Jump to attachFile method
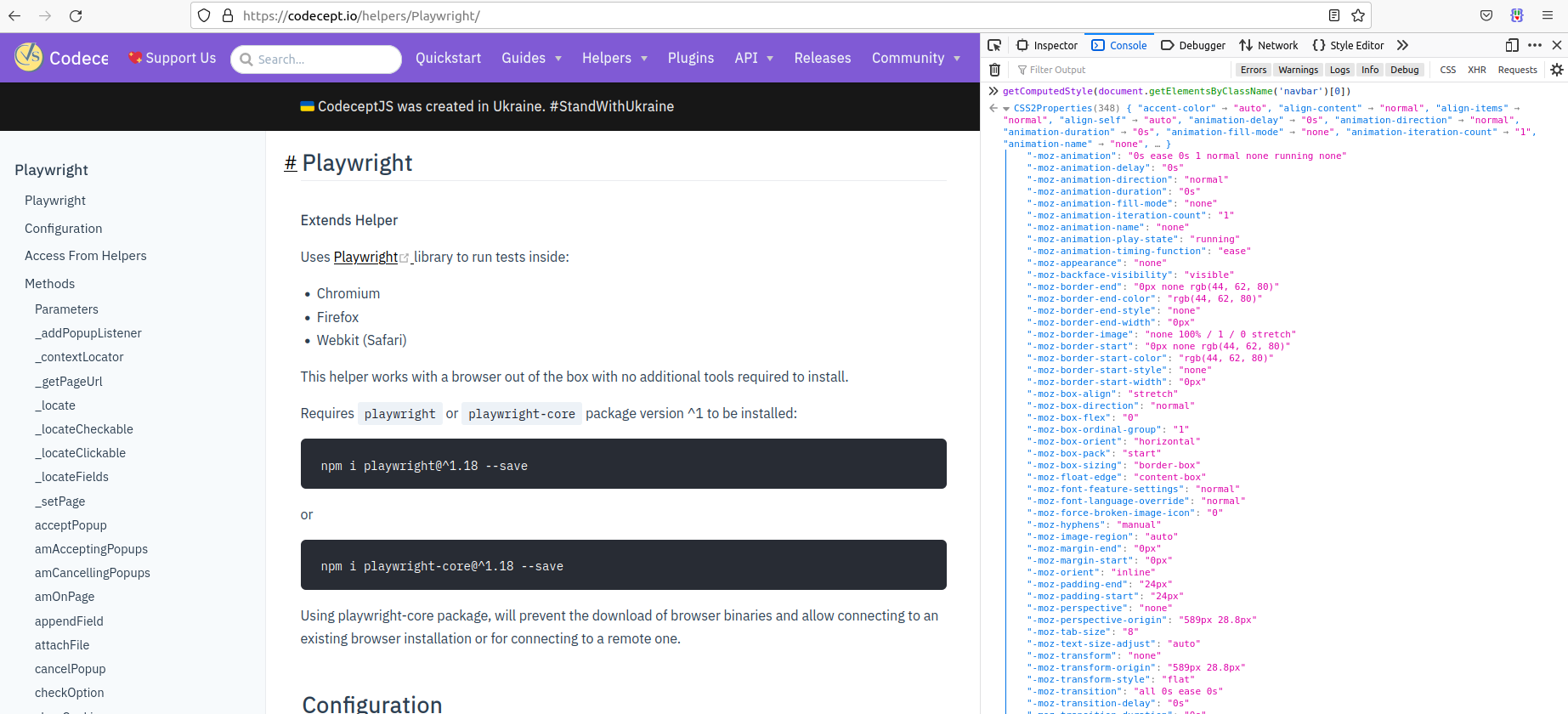Screen dimensions: 1568x714 (62, 645)
